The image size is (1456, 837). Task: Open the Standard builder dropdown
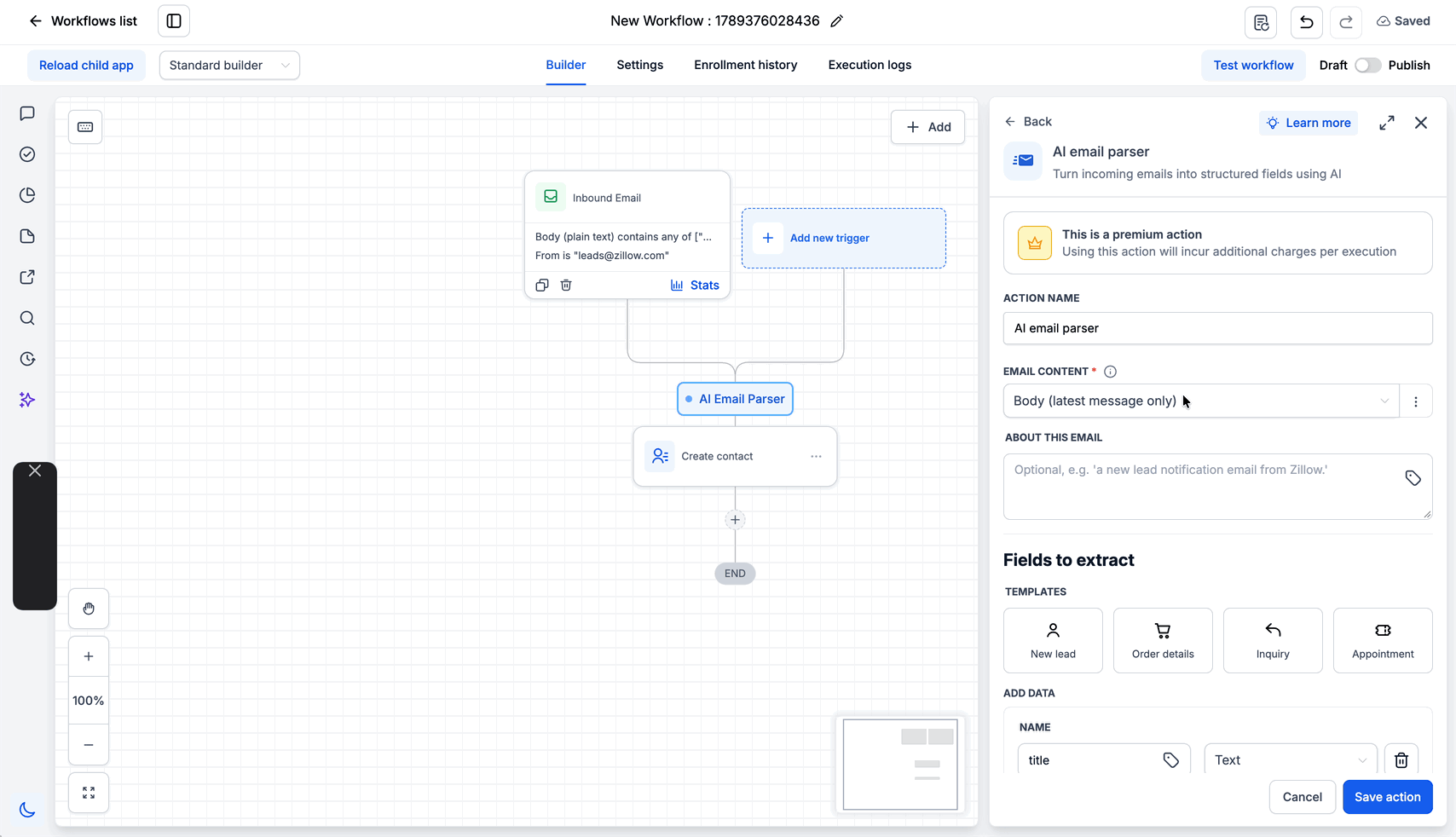[229, 66]
